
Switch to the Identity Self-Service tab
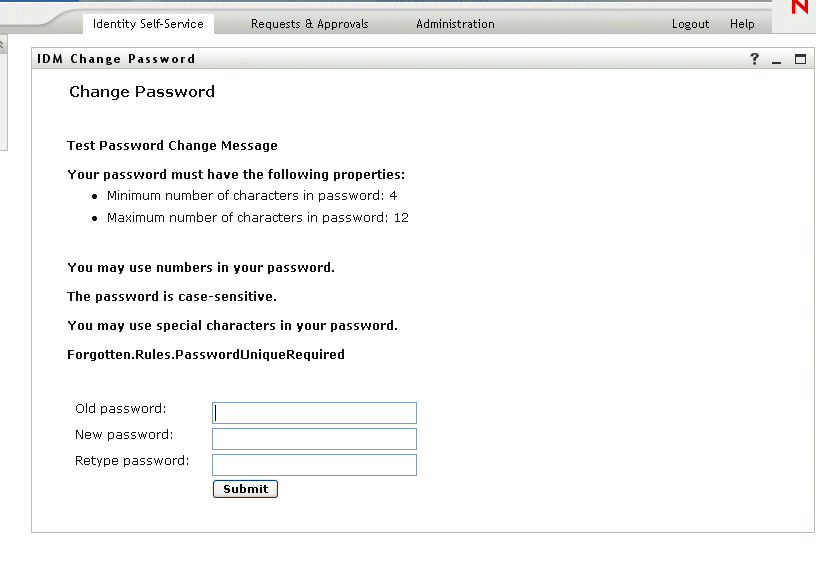pyautogui.click(x=148, y=24)
